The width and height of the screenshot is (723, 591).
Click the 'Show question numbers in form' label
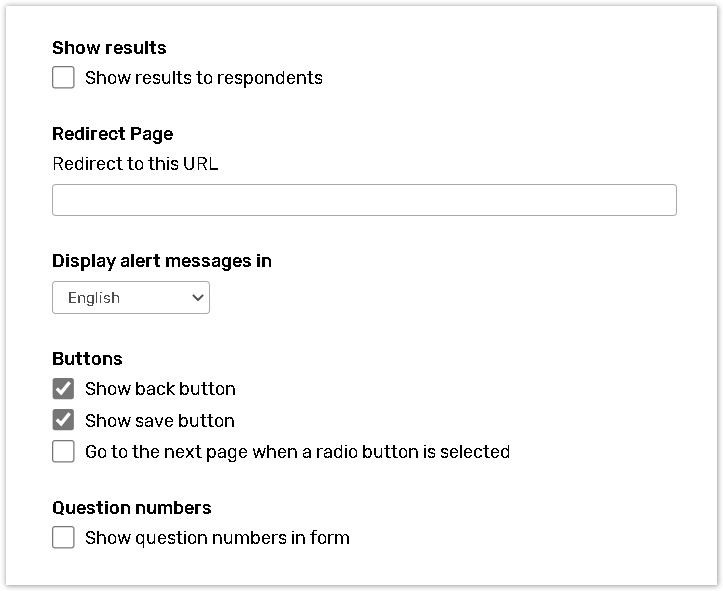pyautogui.click(x=217, y=538)
